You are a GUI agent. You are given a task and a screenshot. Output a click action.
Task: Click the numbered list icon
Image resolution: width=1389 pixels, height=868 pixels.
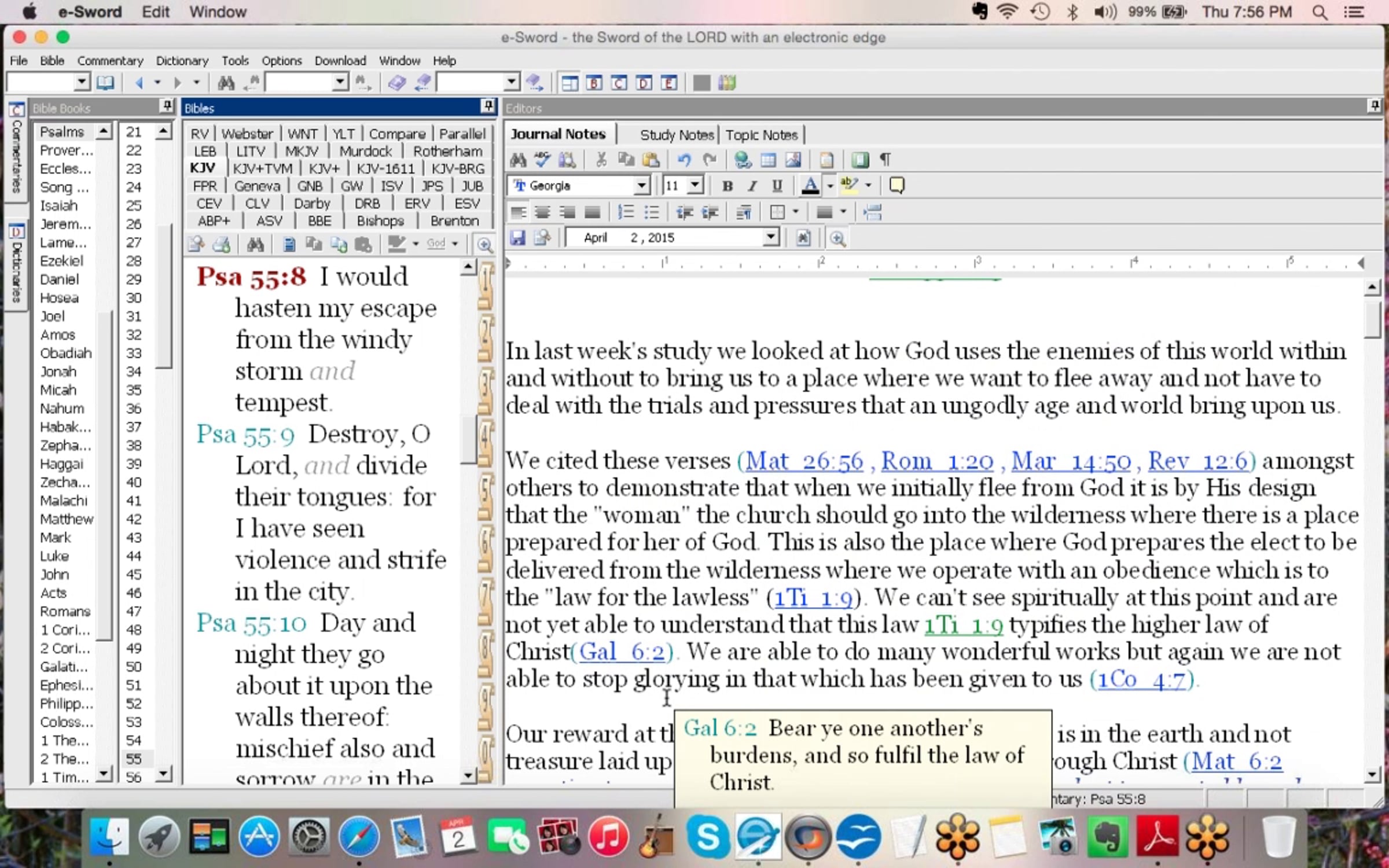(x=626, y=212)
